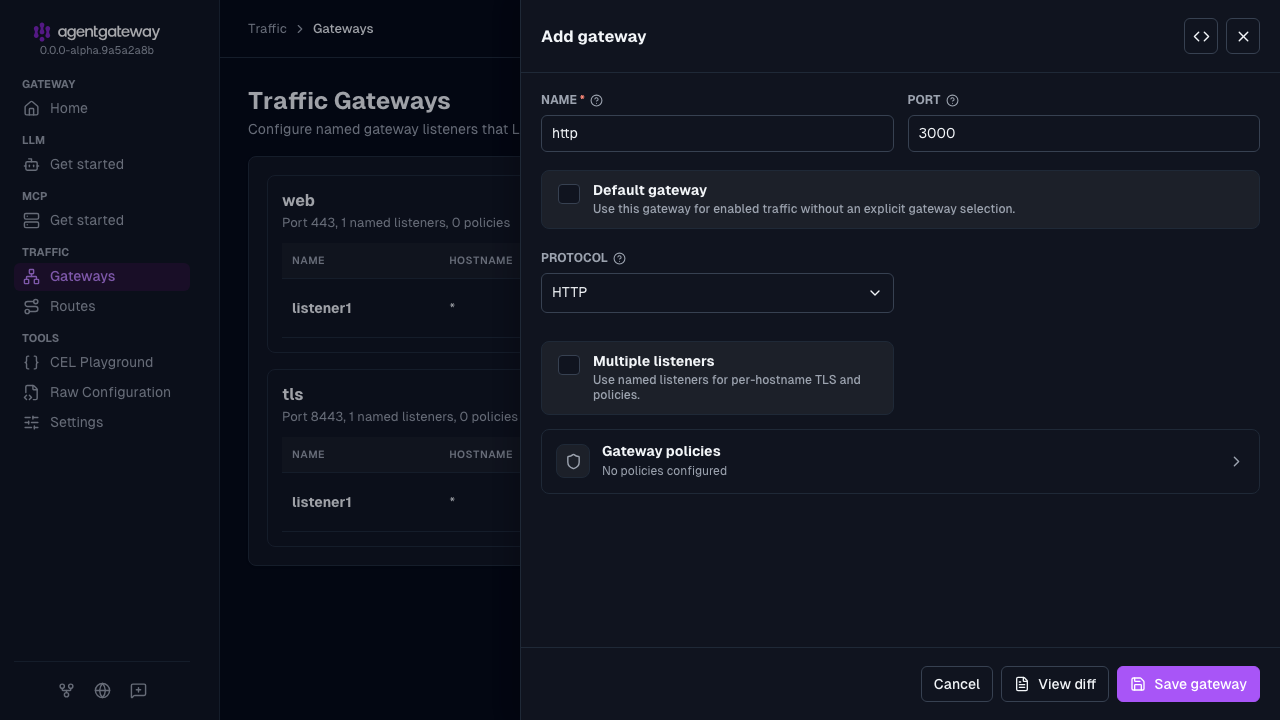Click the CEL Playground braces icon
This screenshot has width=1280, height=720.
[x=32, y=362]
